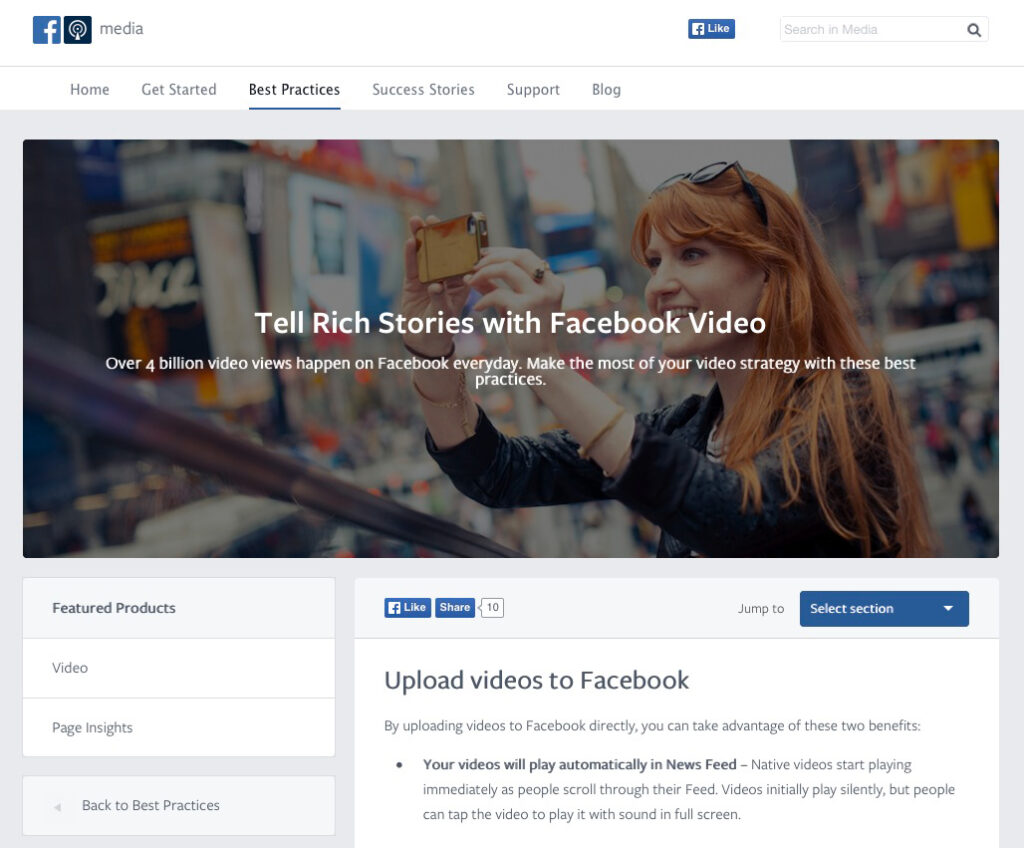Open the Video link in the sidebar
The height and width of the screenshot is (848, 1024).
pos(70,667)
